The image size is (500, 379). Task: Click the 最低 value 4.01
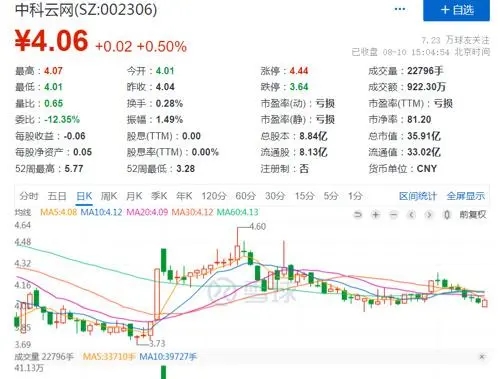click(53, 87)
